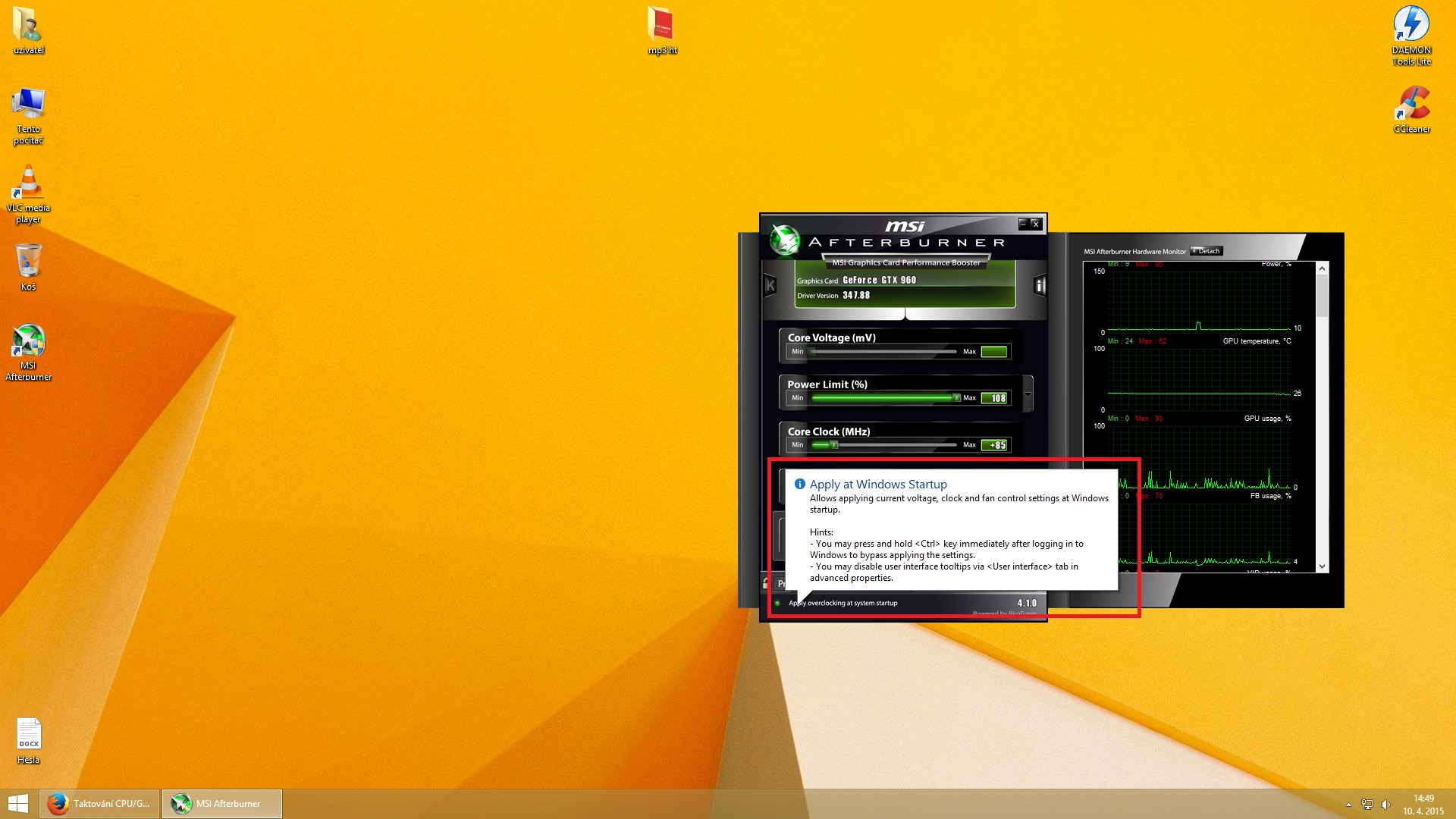Click the Power Limit slider track
The width and height of the screenshot is (1456, 819).
tap(883, 397)
